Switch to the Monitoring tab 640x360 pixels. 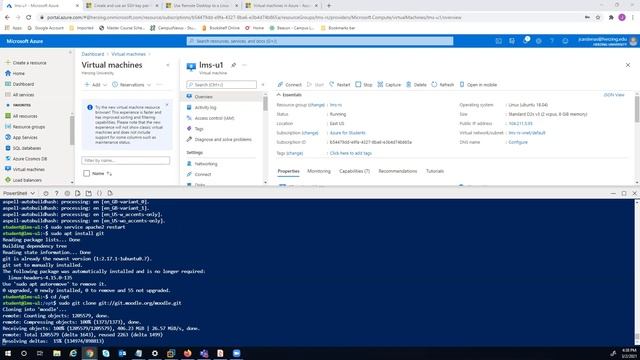coord(319,171)
